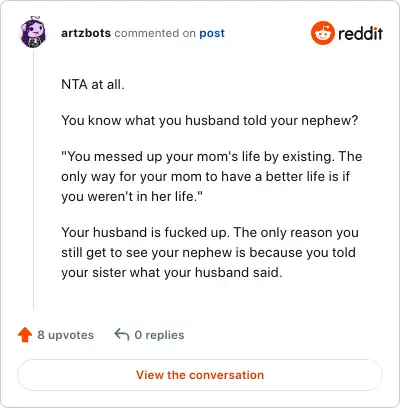Open the artzbots username profile

[x=86, y=33]
